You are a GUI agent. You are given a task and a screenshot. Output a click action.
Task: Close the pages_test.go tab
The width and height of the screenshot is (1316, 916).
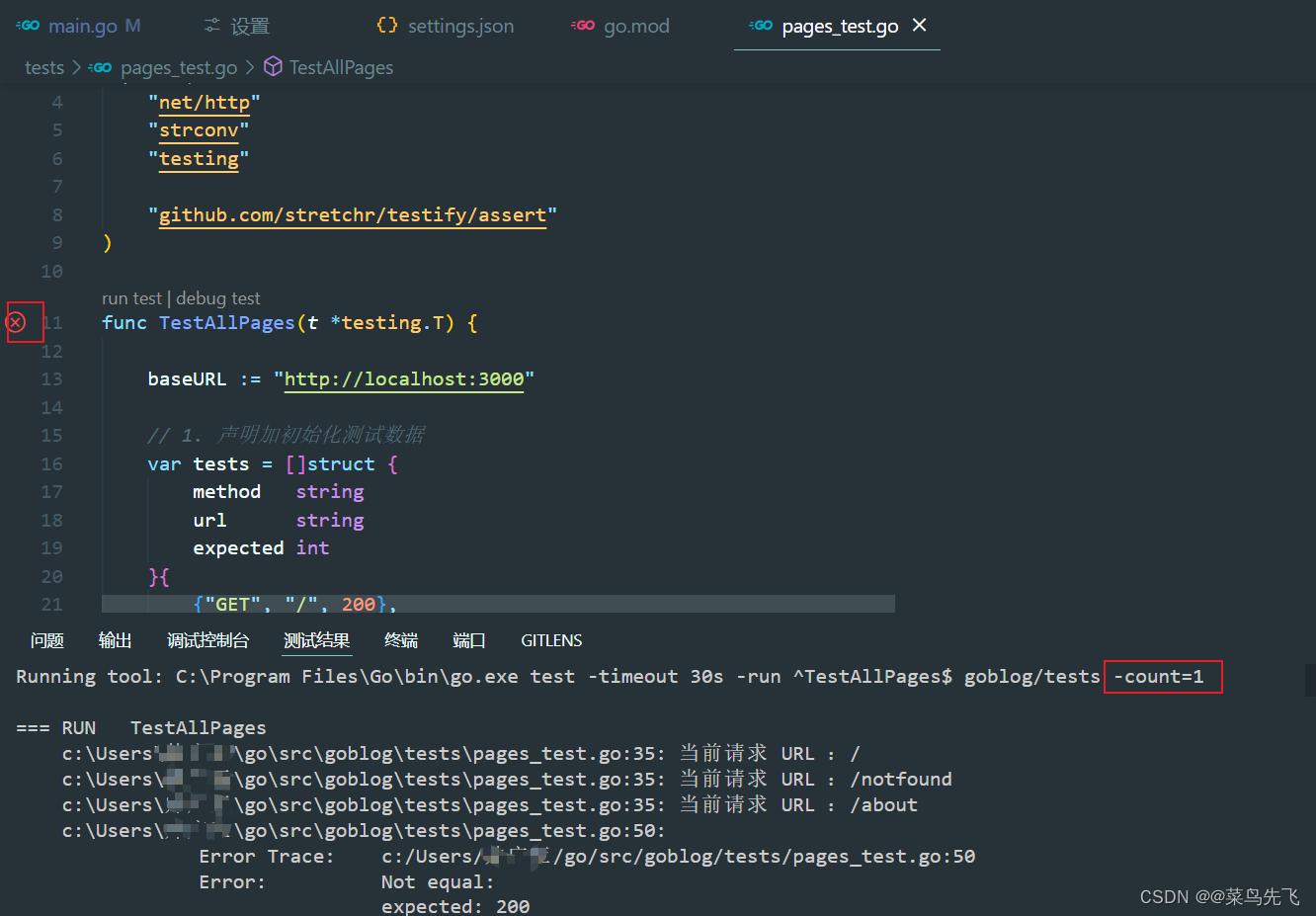click(x=919, y=25)
